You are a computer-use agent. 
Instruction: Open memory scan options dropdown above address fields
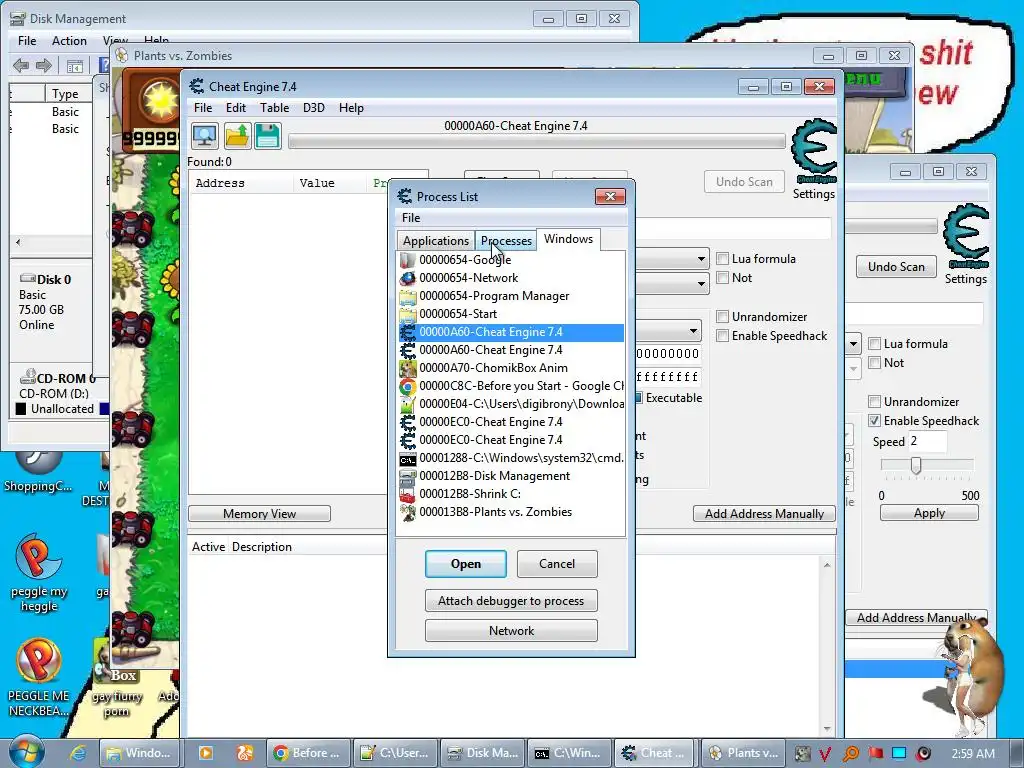tap(694, 331)
